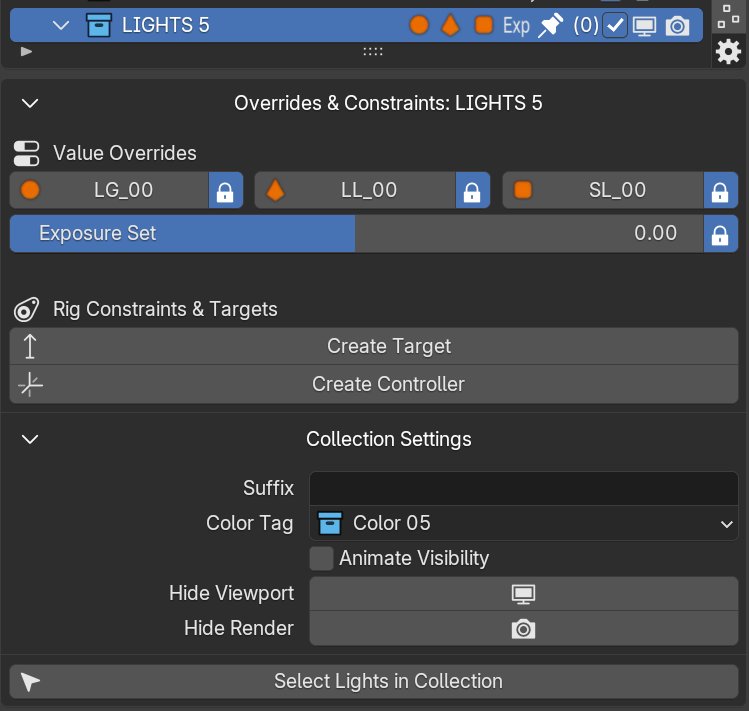Click the Create Controller button
Viewport: 749px width, 711px height.
click(x=374, y=384)
